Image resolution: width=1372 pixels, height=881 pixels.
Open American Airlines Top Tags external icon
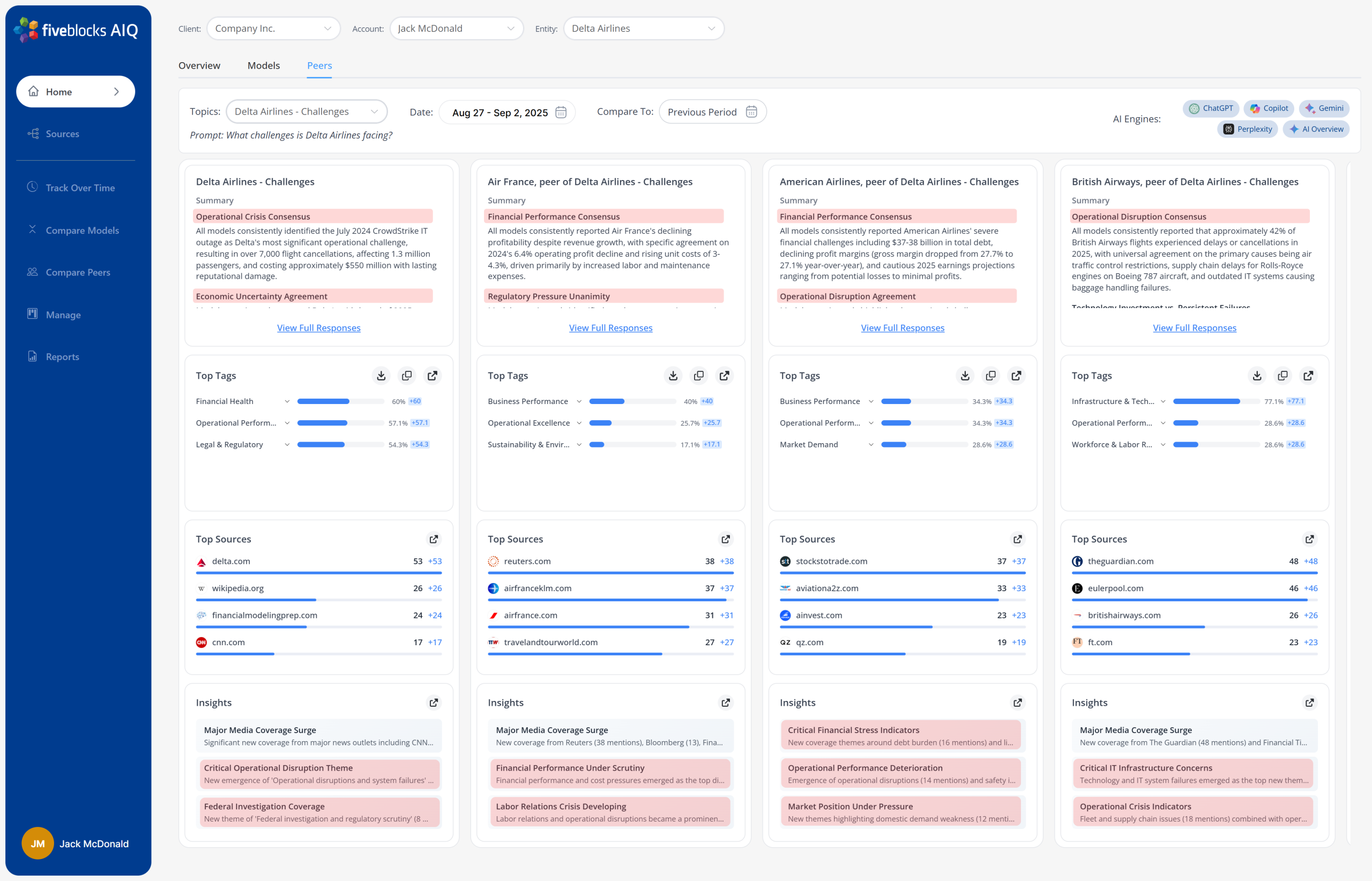point(1016,376)
